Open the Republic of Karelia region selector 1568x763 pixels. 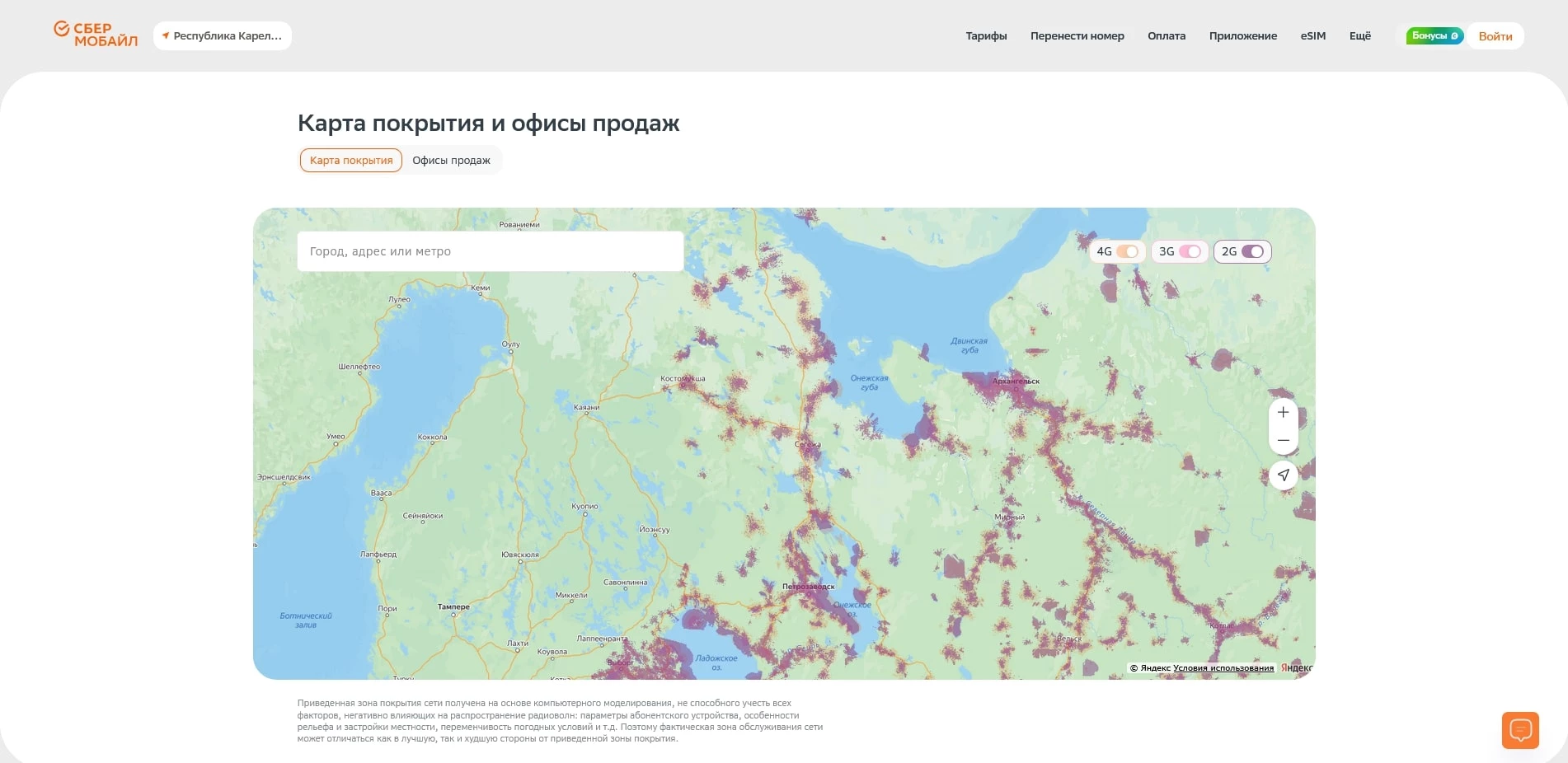pyautogui.click(x=223, y=36)
